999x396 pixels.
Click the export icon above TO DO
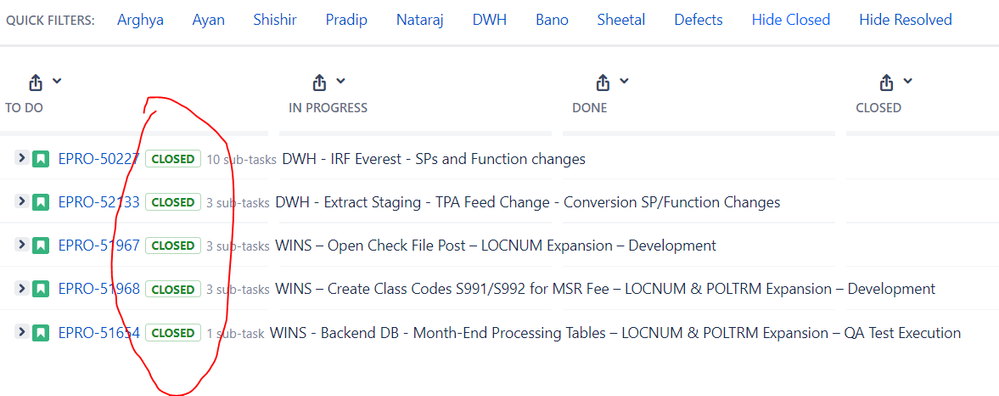point(36,82)
